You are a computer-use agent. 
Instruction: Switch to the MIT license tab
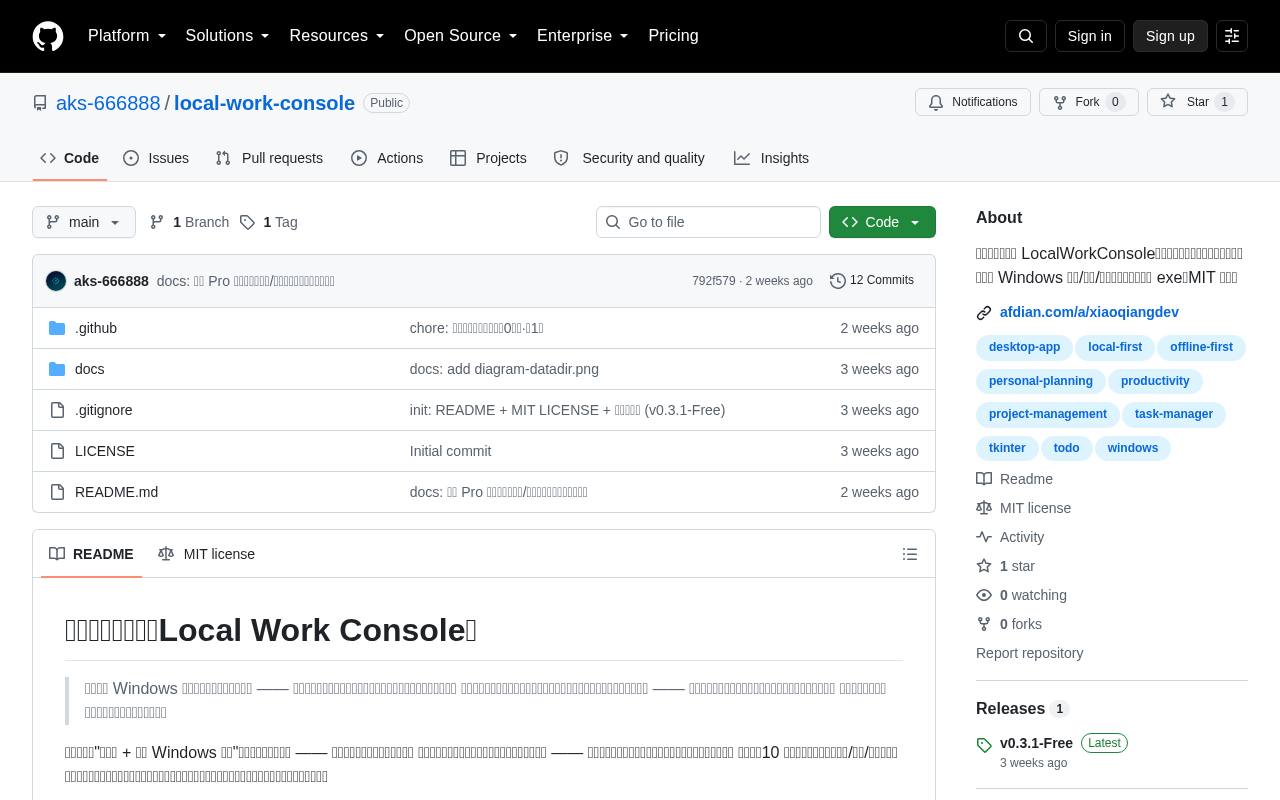207,554
